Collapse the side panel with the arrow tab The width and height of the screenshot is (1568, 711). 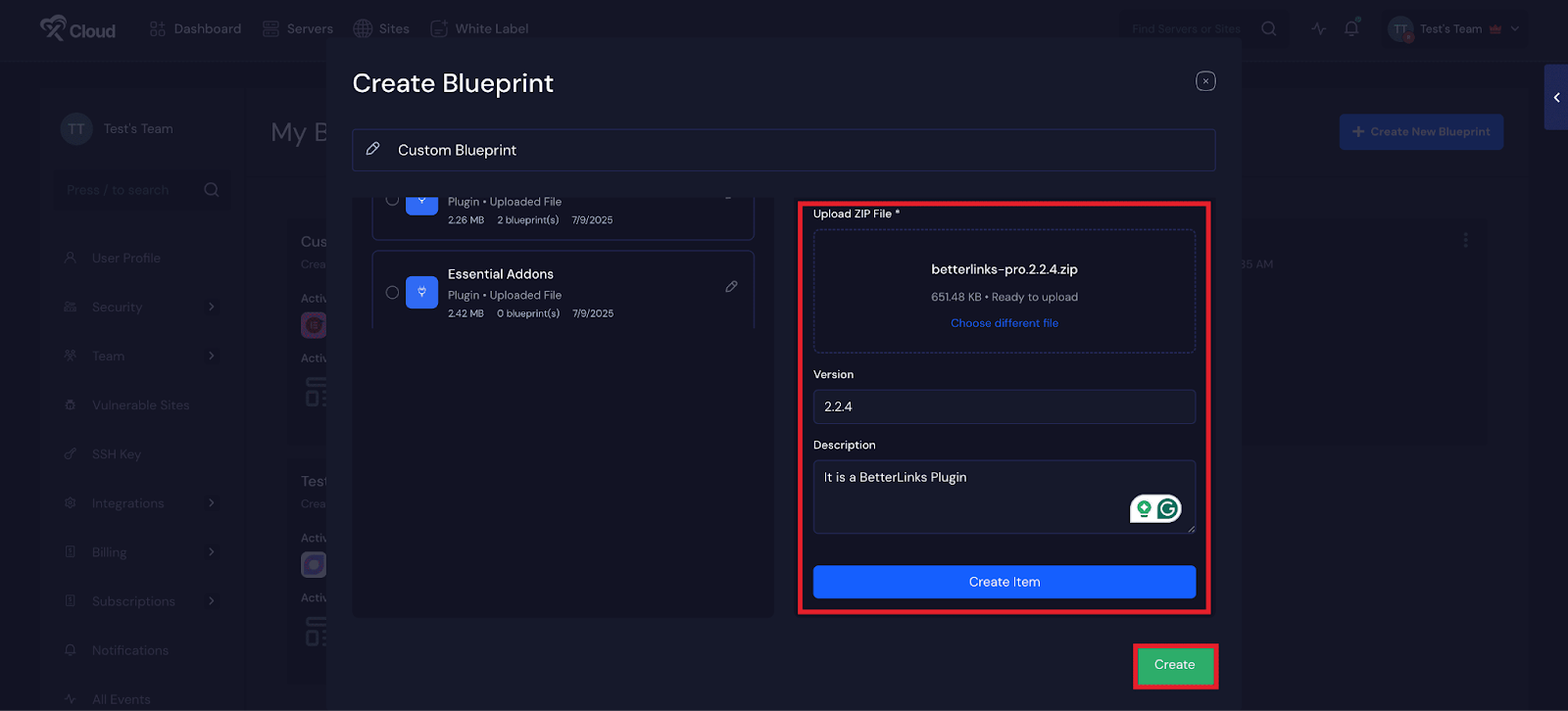point(1556,97)
